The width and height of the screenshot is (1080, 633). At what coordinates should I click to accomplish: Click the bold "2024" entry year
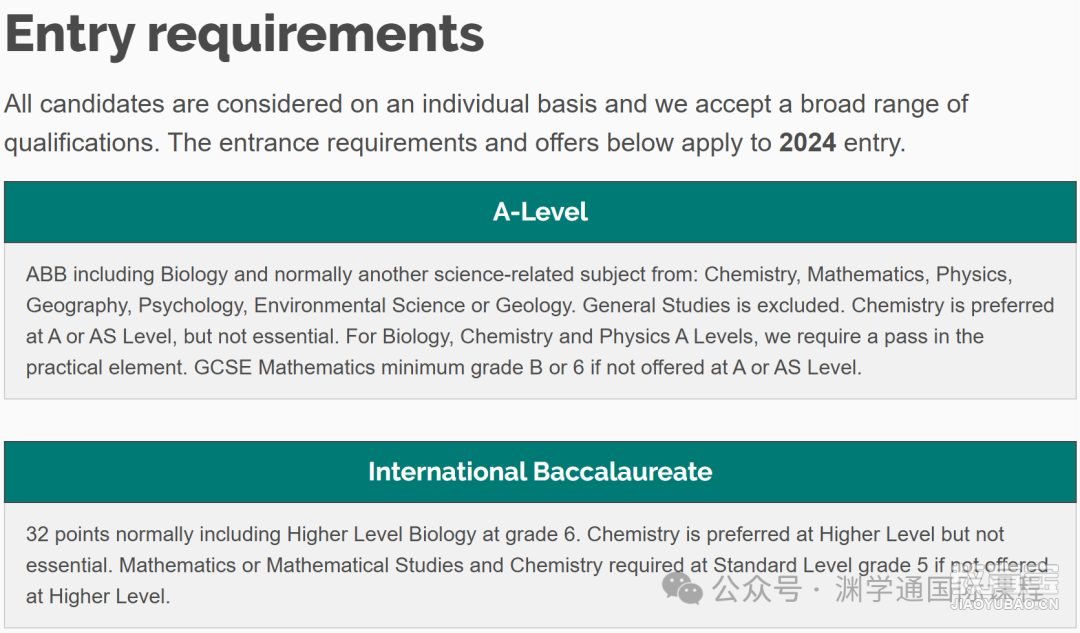click(807, 143)
